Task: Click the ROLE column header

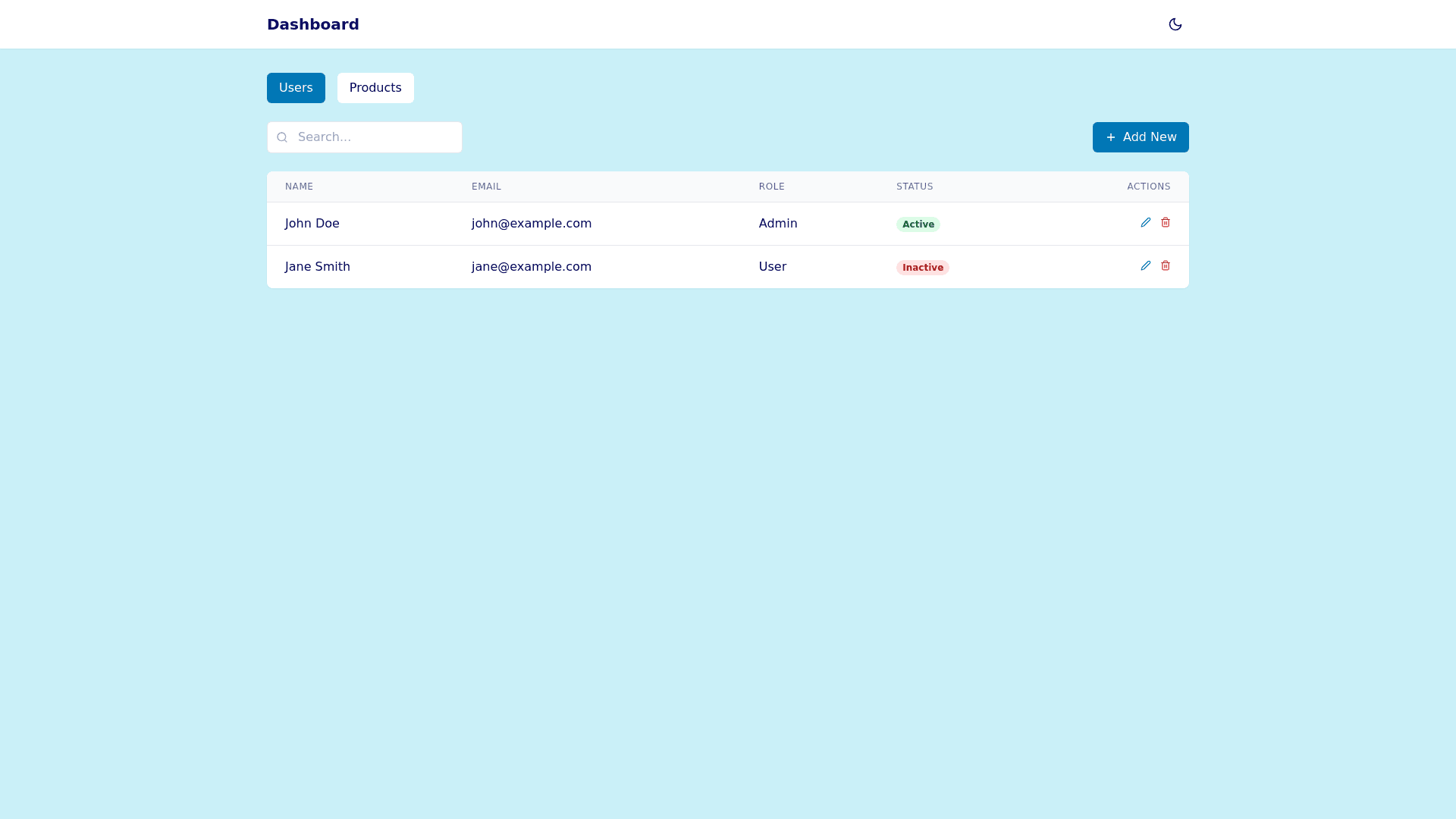Action: click(x=772, y=187)
